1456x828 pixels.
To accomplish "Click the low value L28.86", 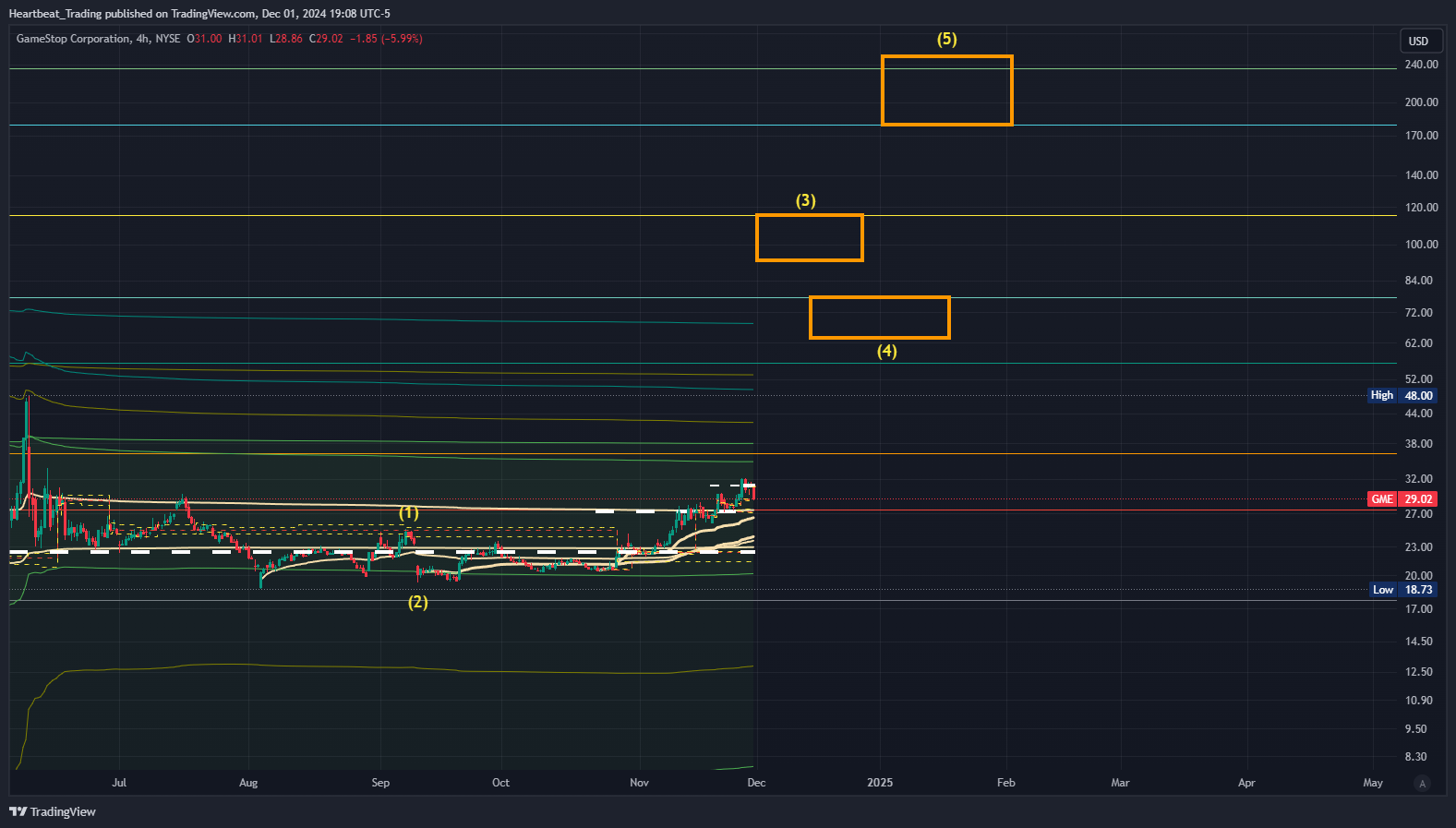I will (286, 39).
